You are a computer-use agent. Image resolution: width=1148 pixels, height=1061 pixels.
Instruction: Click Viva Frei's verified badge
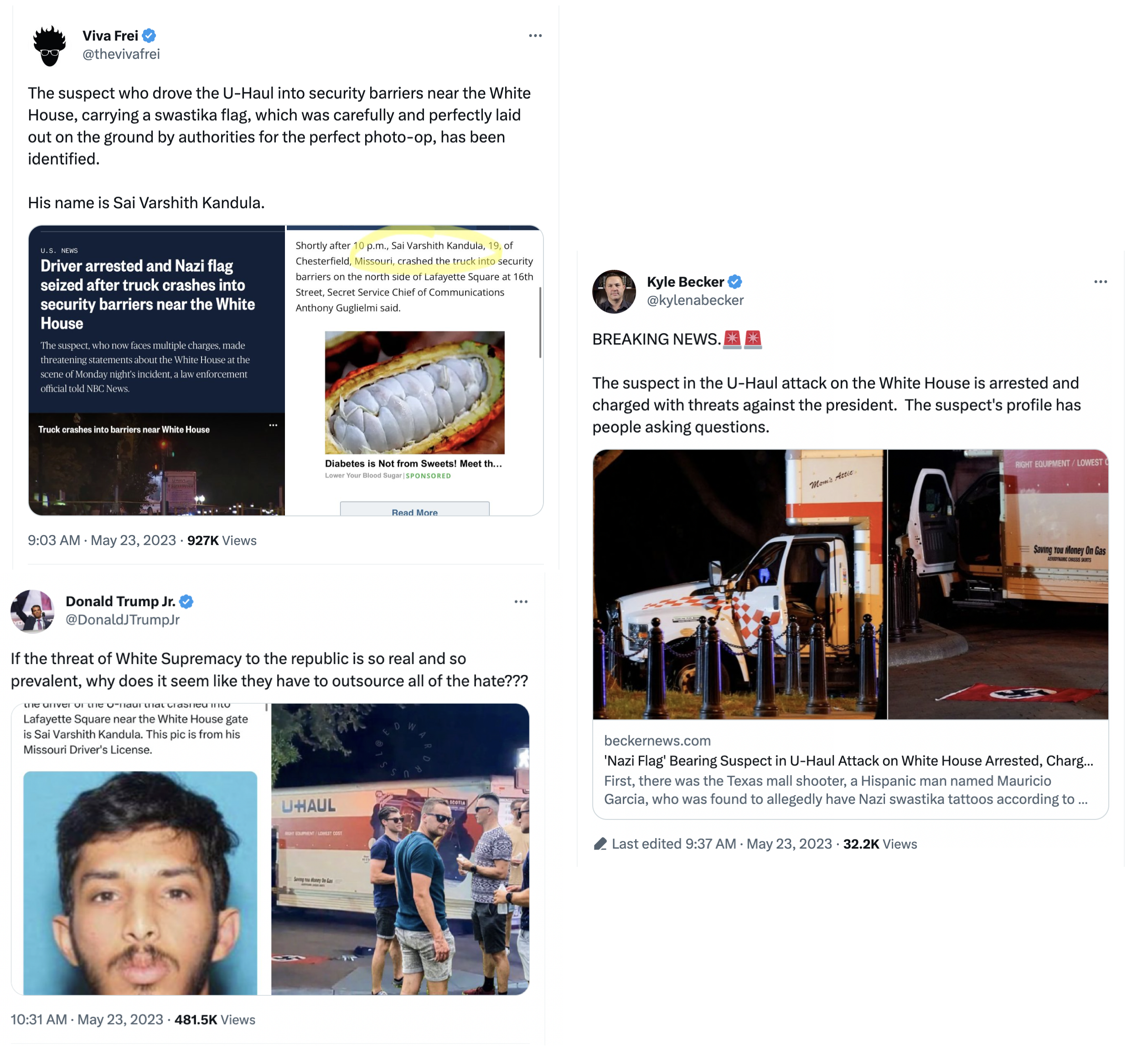coord(149,36)
